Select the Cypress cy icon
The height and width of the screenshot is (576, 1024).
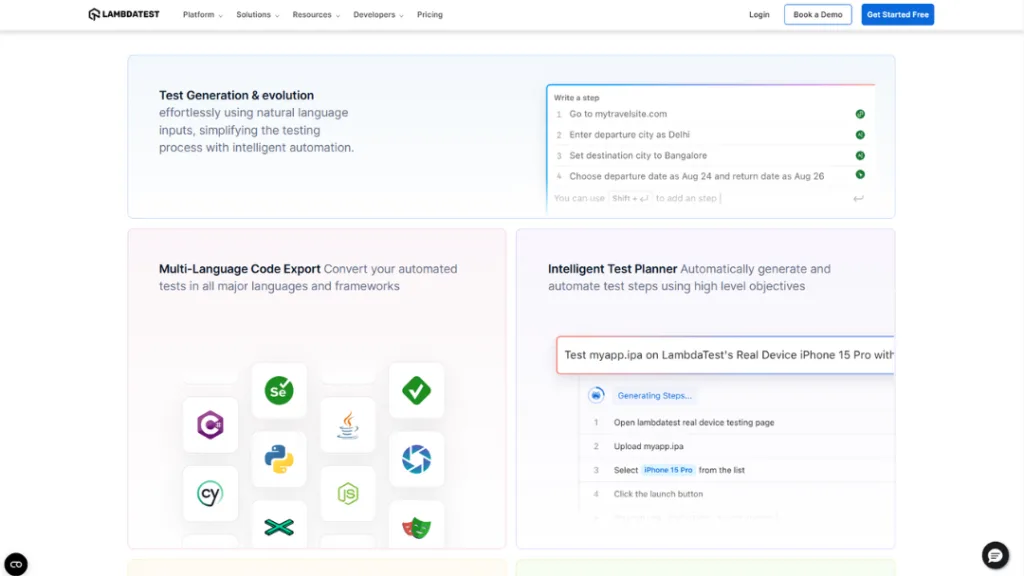(210, 494)
